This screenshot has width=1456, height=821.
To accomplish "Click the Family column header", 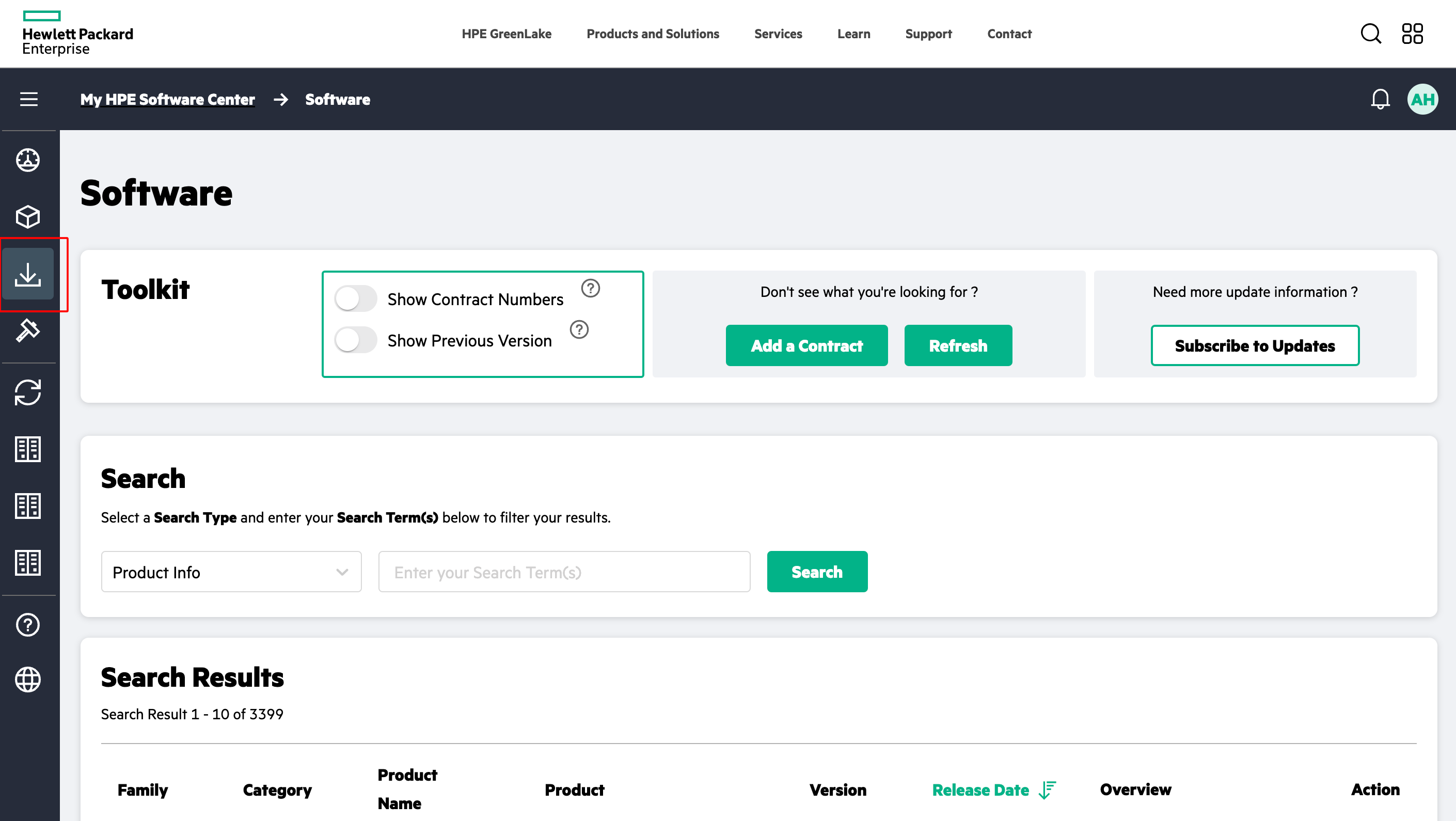I will [x=143, y=790].
